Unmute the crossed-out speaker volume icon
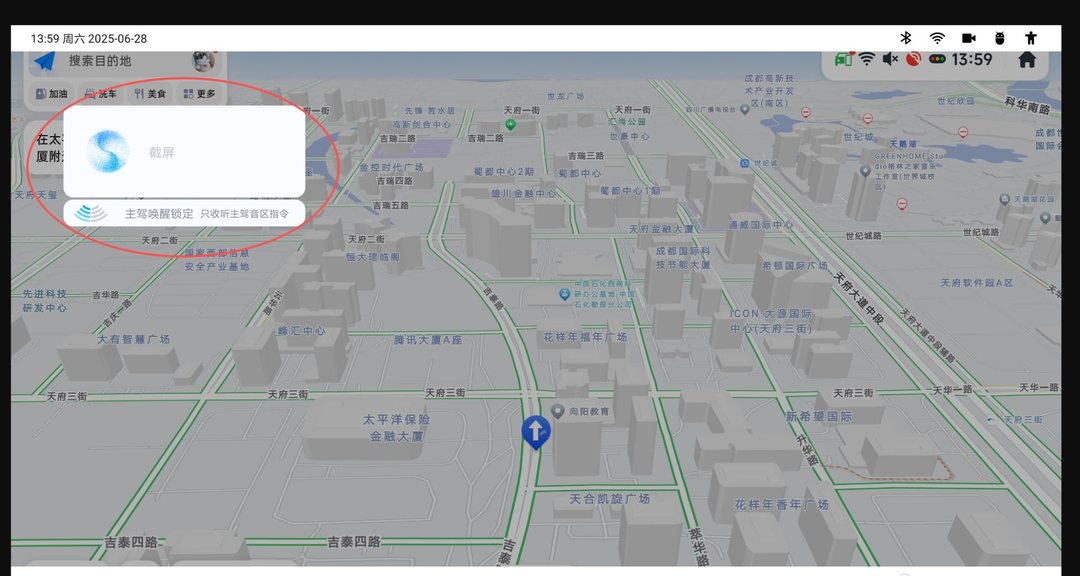This screenshot has width=1080, height=576. pyautogui.click(x=890, y=59)
